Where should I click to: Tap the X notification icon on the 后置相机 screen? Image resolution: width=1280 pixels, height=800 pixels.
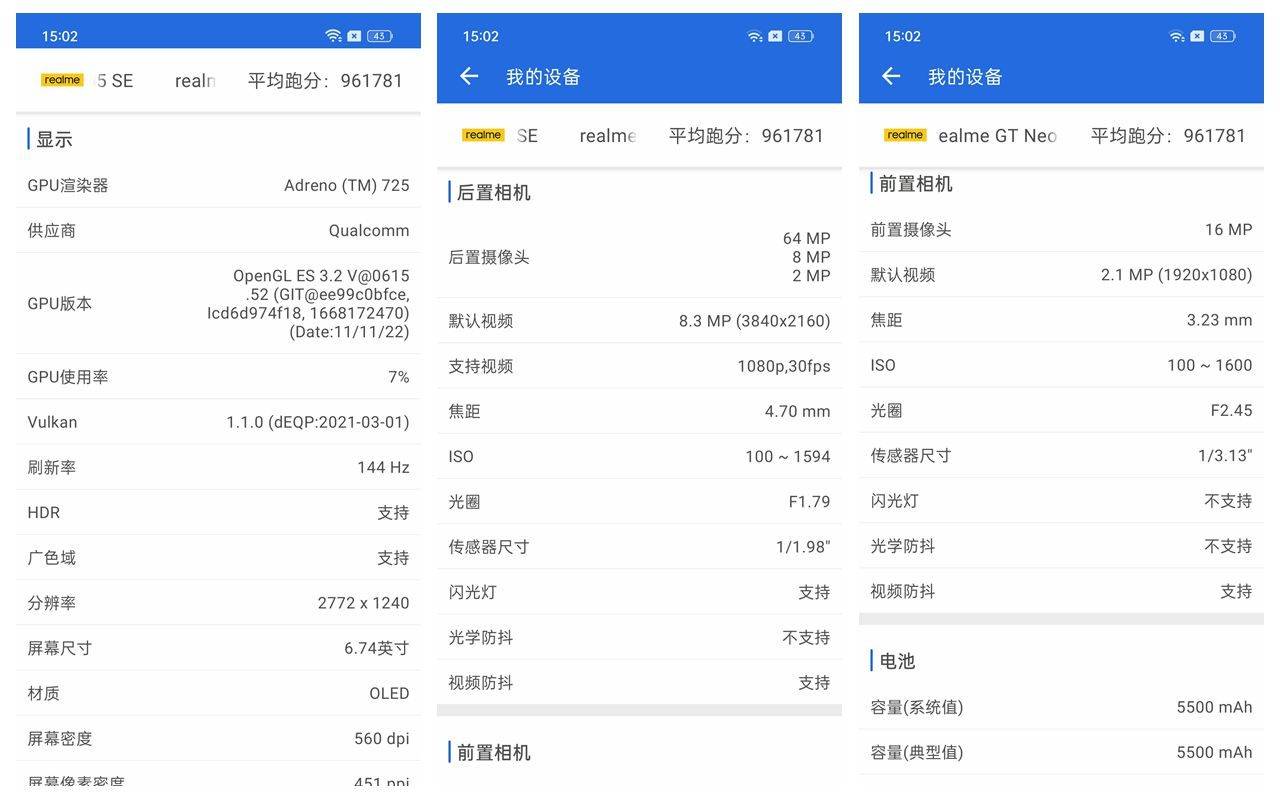tap(776, 36)
